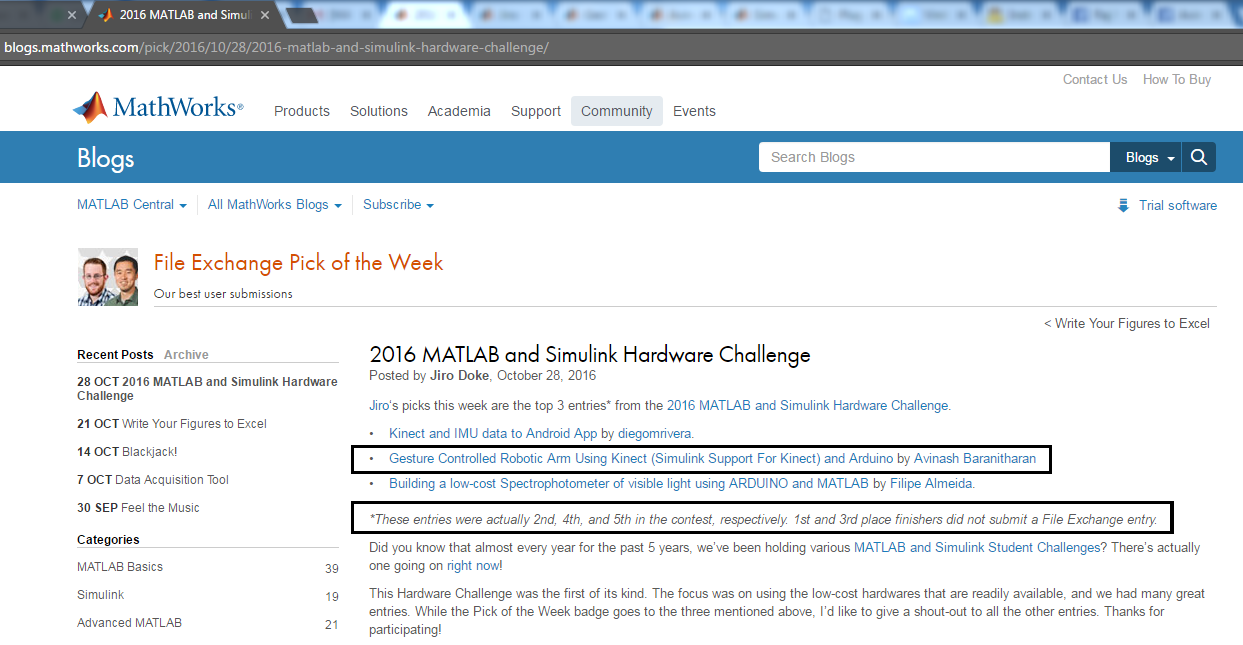The height and width of the screenshot is (645, 1243).
Task: Click the Avinash Baranitharan author link
Action: [x=975, y=459]
